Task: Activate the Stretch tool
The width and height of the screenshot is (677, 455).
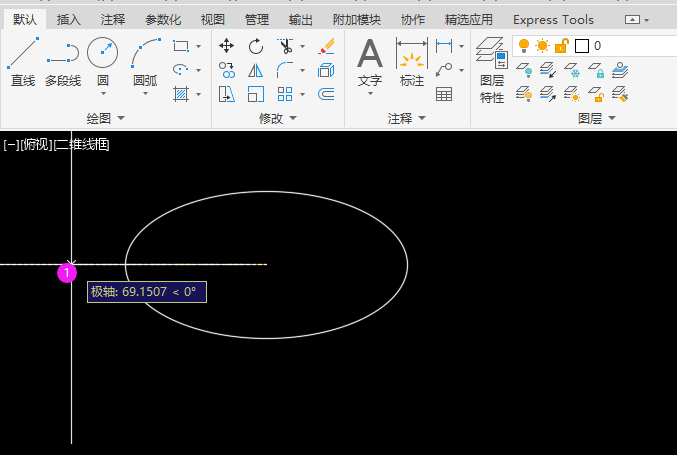Action: (226, 94)
